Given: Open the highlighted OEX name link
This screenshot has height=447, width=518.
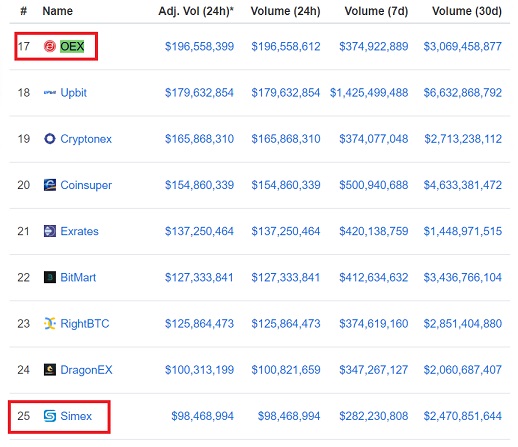Looking at the screenshot, I should pos(72,46).
